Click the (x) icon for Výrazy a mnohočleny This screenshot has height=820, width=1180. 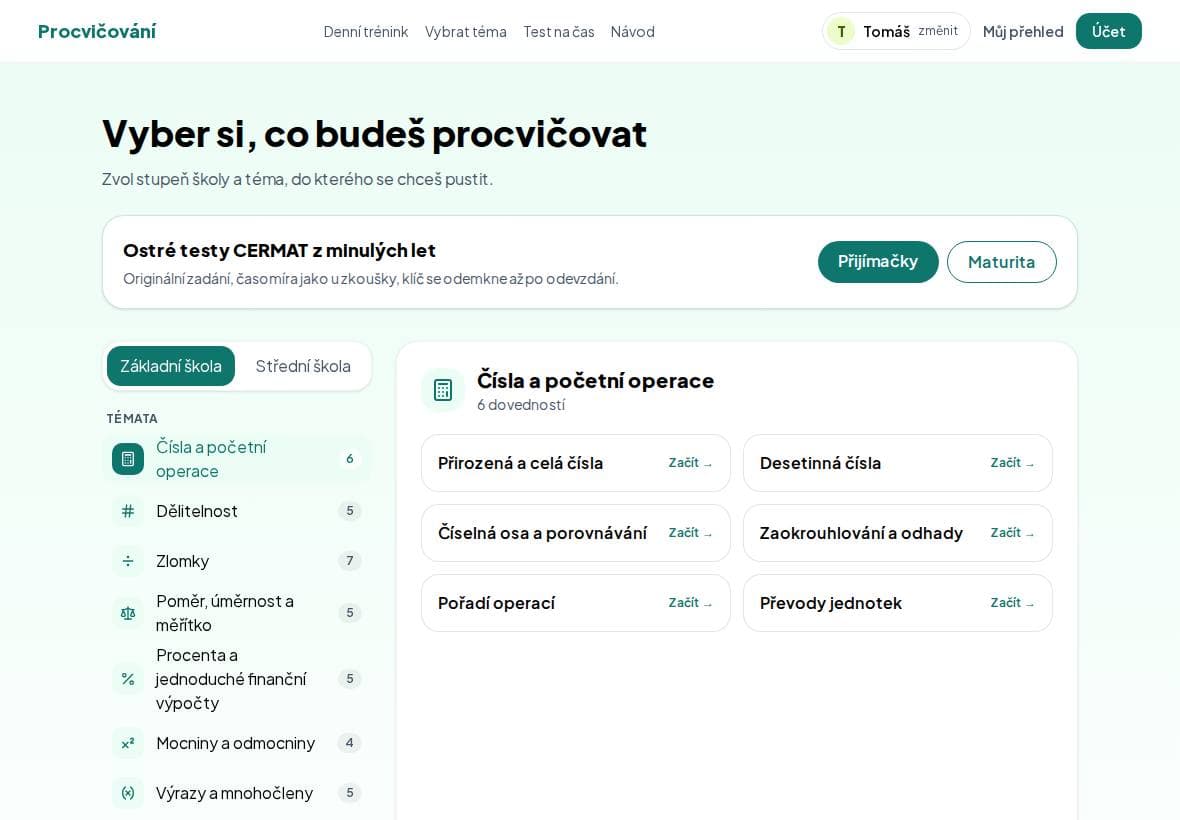128,793
